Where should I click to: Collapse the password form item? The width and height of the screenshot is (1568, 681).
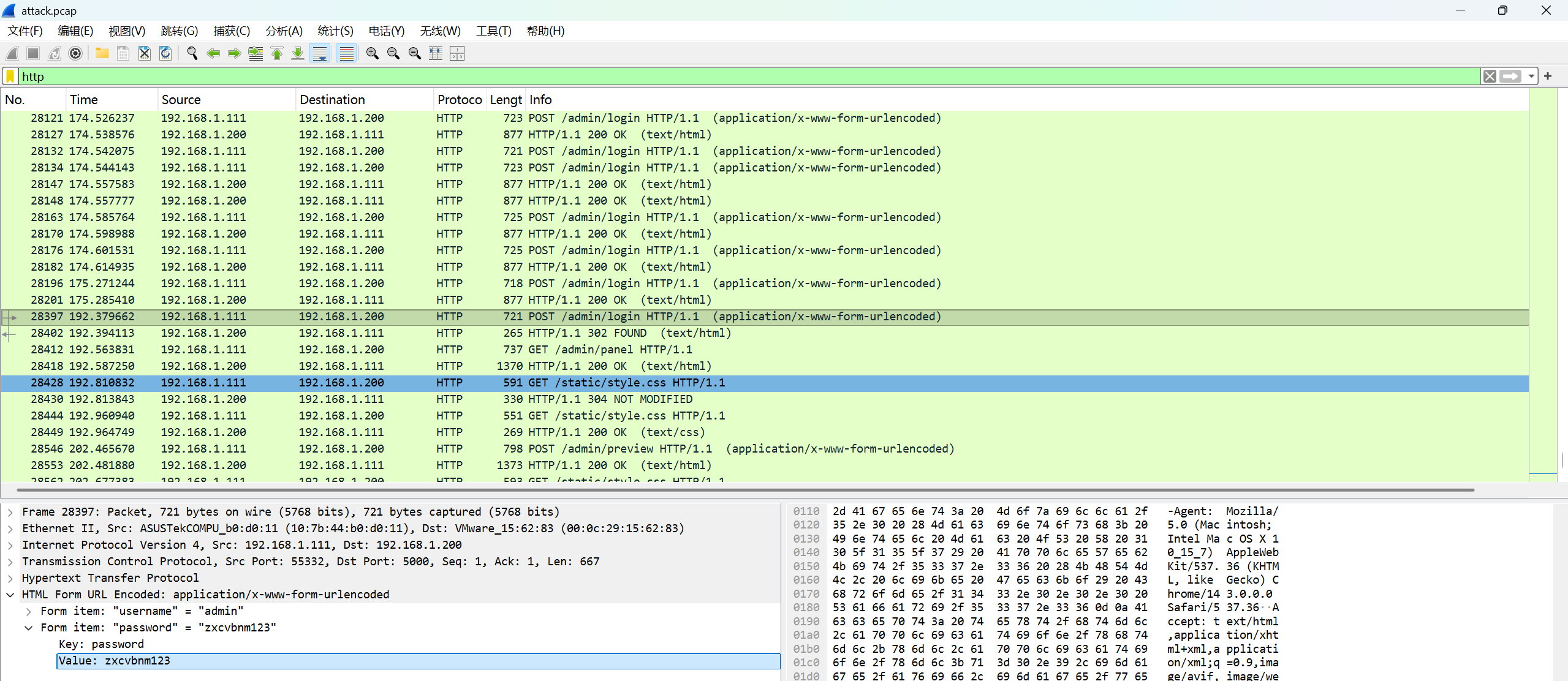click(x=28, y=628)
